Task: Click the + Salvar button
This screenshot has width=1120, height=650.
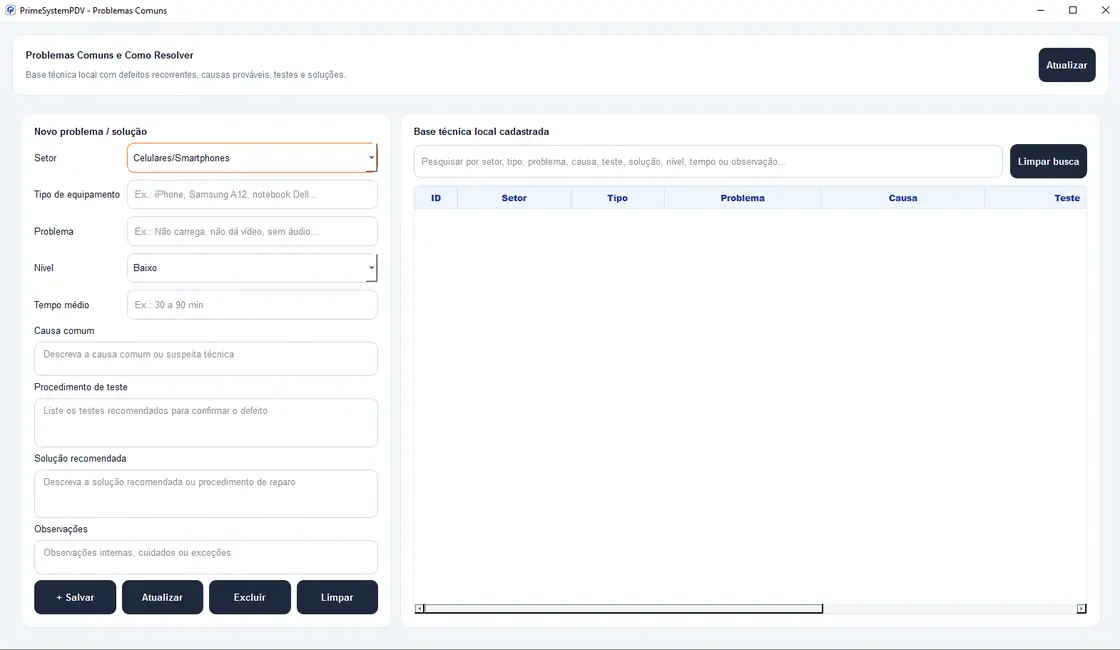Action: tap(75, 597)
